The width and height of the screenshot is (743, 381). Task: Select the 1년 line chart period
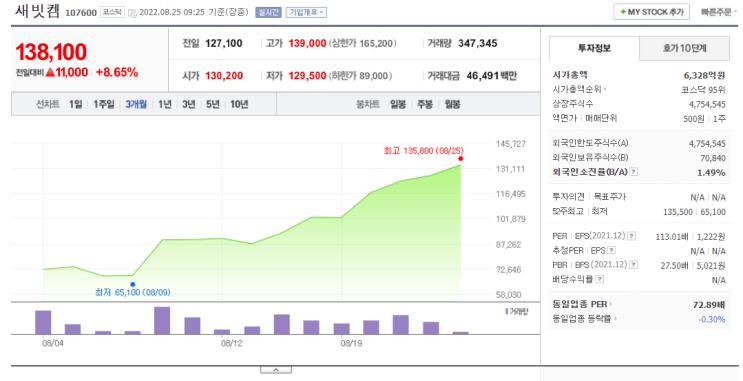[165, 104]
